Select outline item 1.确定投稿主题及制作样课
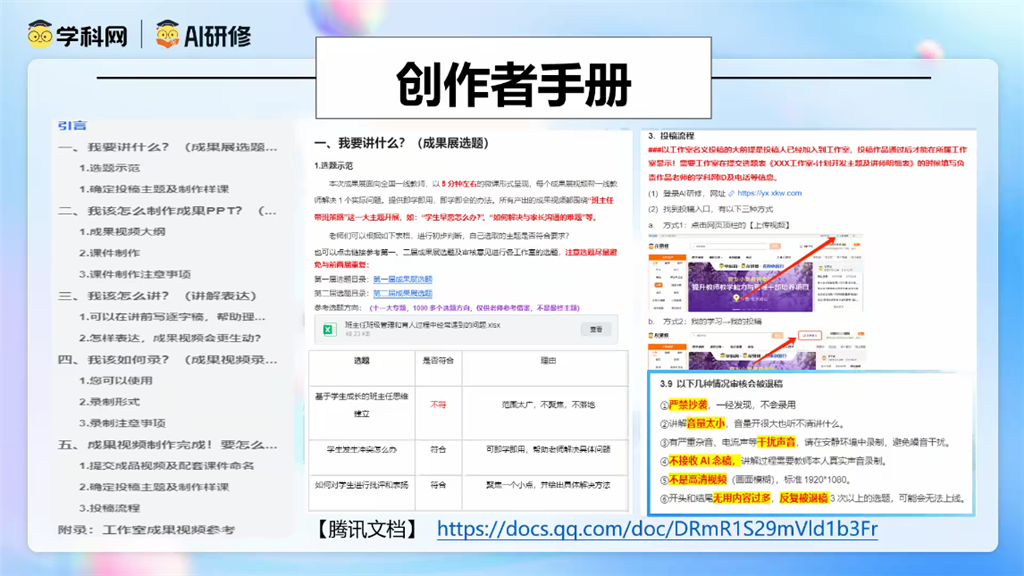The width and height of the screenshot is (1024, 576). (x=154, y=189)
